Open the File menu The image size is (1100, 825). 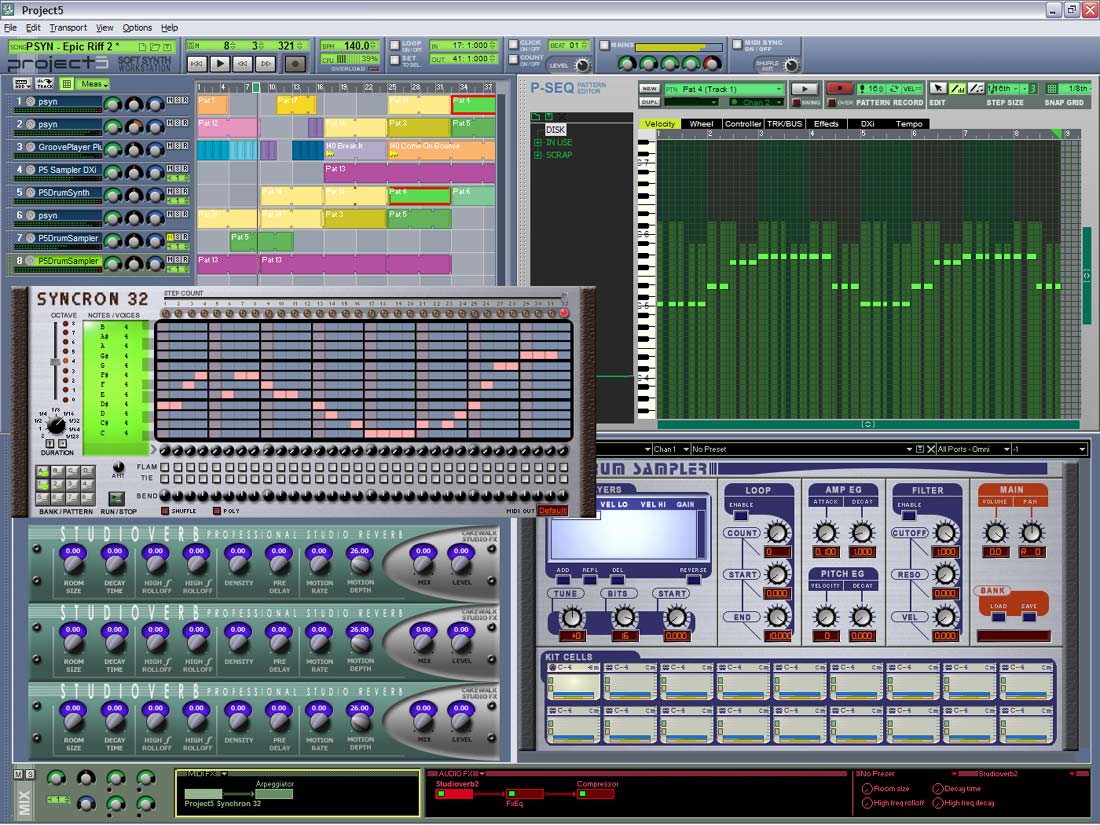[x=11, y=28]
